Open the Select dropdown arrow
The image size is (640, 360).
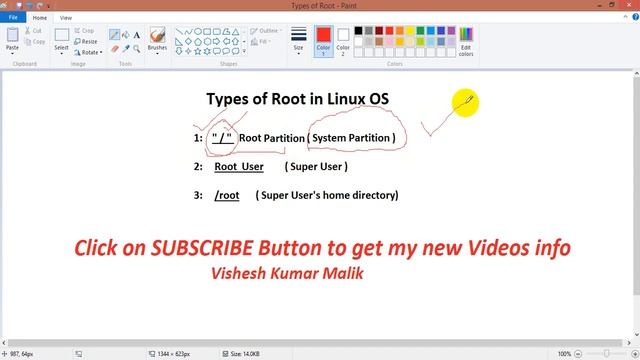pyautogui.click(x=61, y=54)
